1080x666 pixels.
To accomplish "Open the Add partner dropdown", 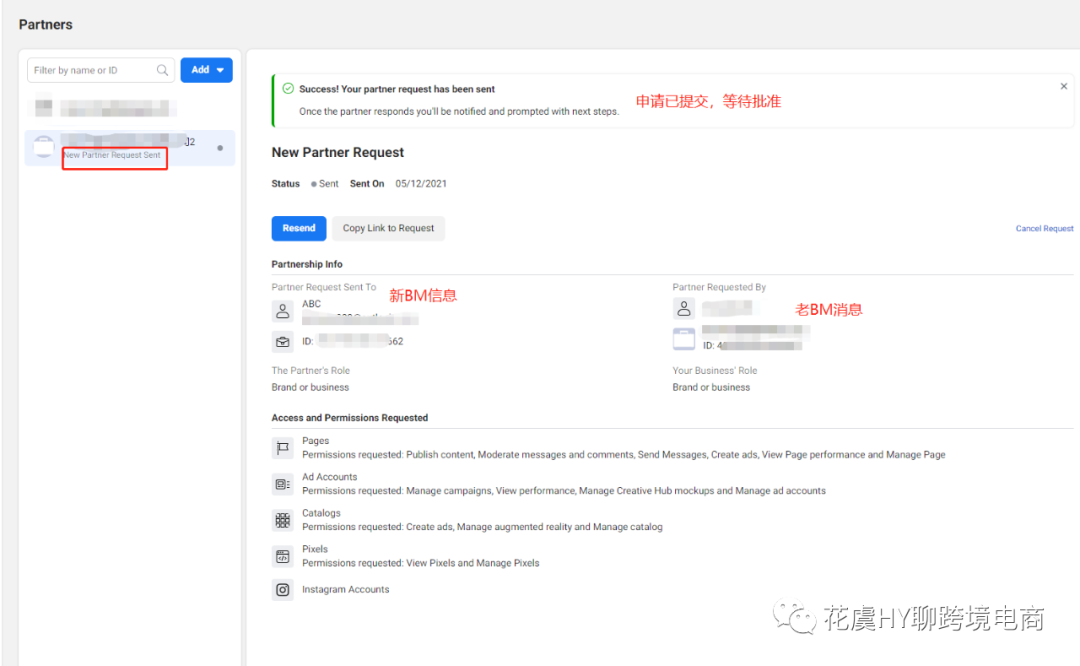I will coord(207,70).
